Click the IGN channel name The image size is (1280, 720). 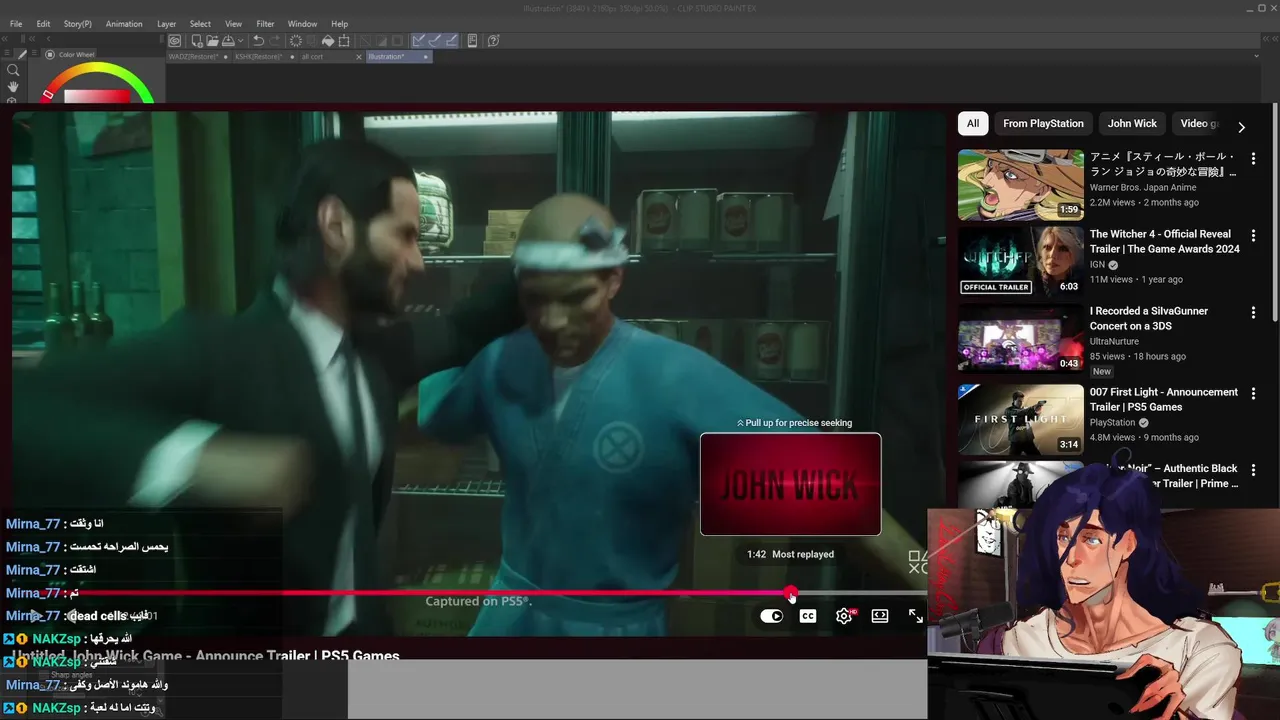1097,264
